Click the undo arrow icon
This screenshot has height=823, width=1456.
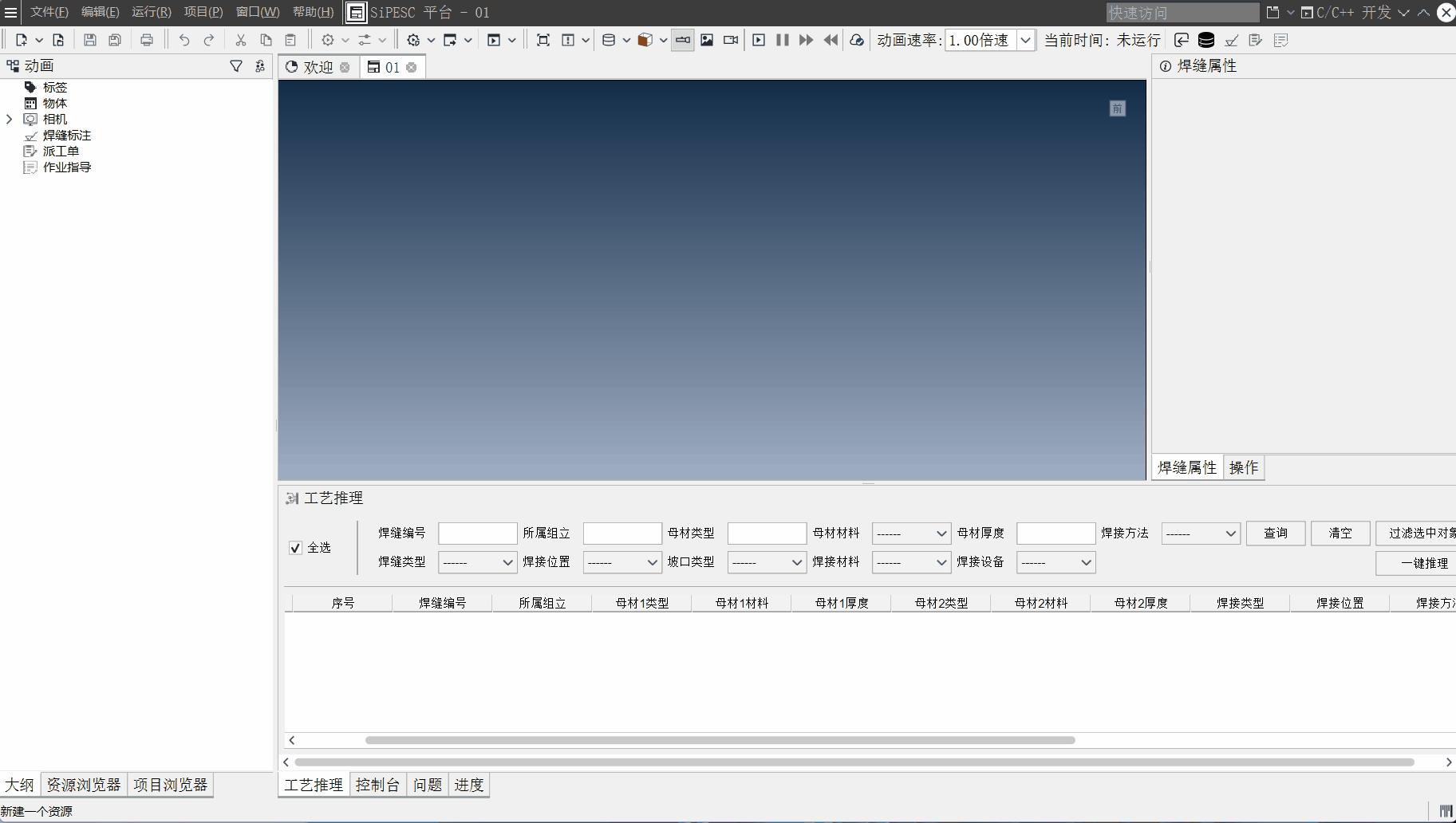(x=184, y=40)
